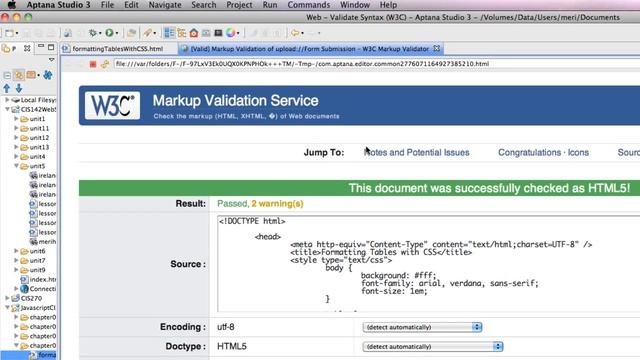Expand the Local Filesystem tree node
Screen dimensions: 640x360
[7, 100]
